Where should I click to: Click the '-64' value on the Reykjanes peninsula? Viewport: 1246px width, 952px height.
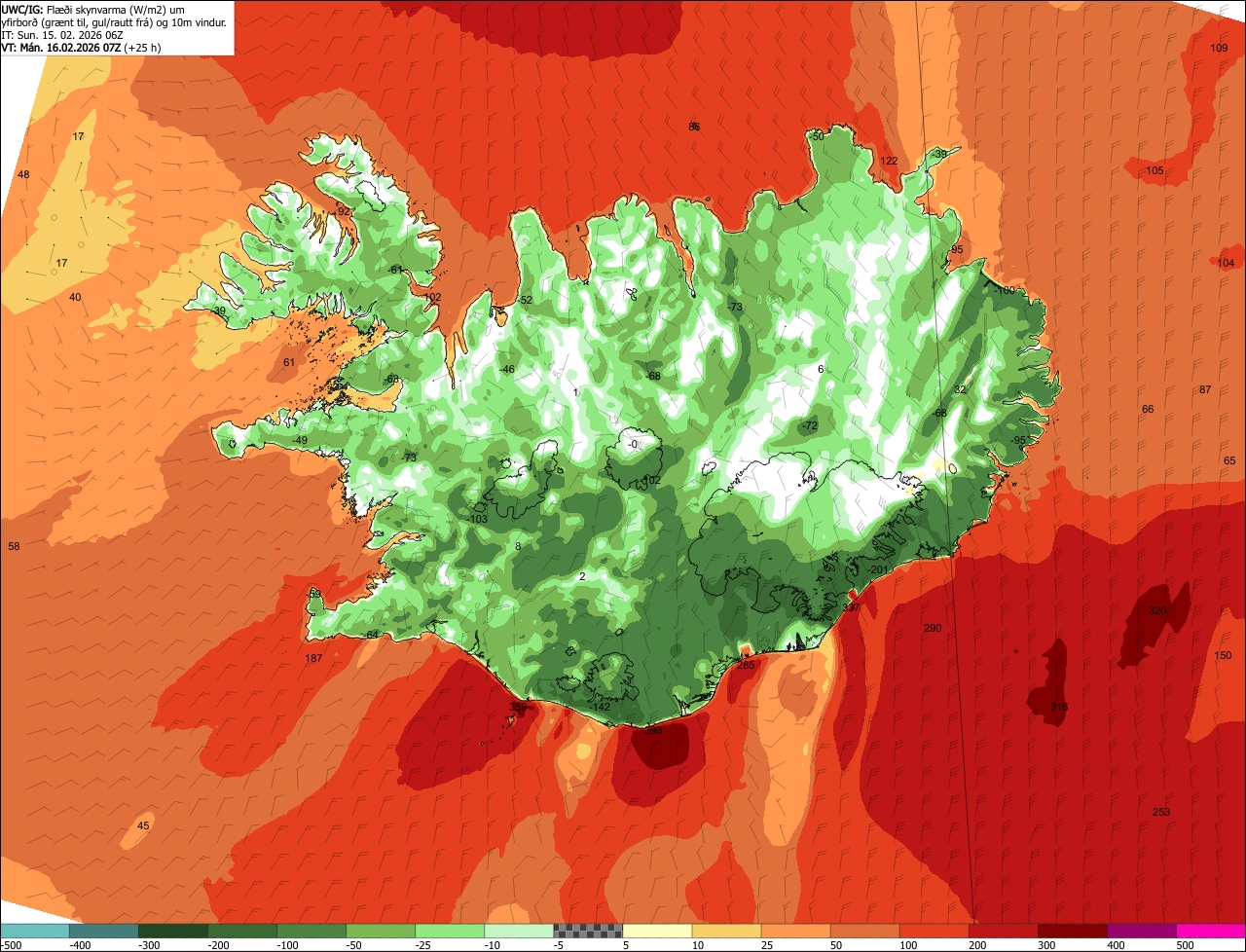[x=370, y=635]
